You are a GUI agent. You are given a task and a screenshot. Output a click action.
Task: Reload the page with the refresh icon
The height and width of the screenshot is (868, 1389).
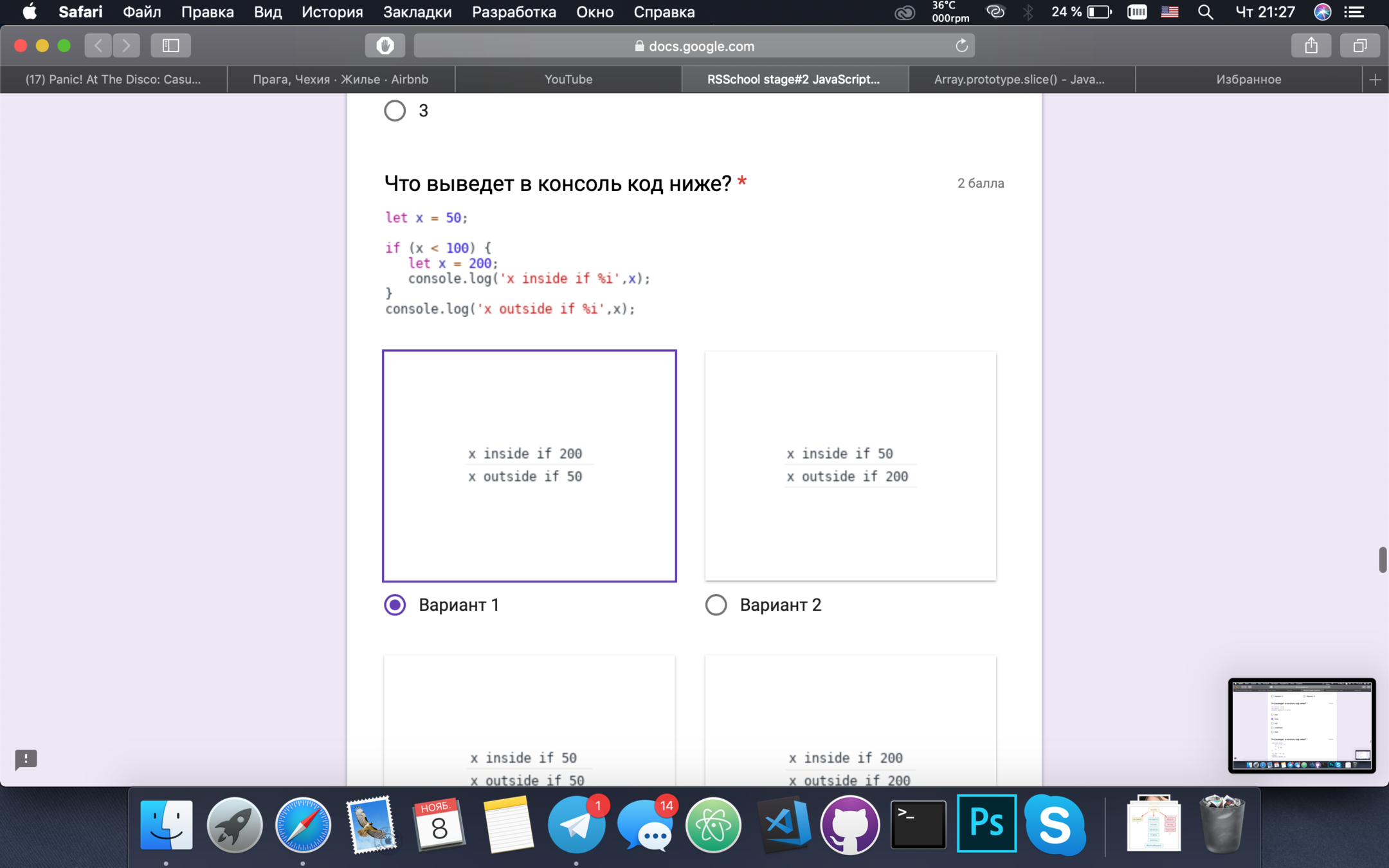click(961, 46)
